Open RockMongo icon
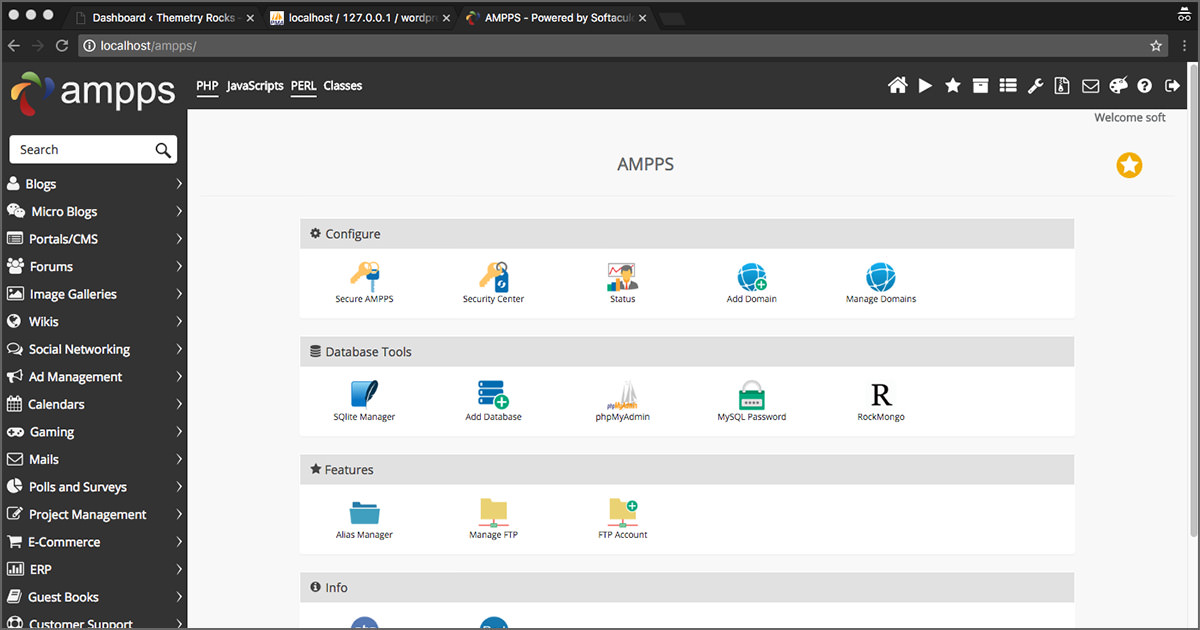Image resolution: width=1200 pixels, height=630 pixels. point(881,395)
